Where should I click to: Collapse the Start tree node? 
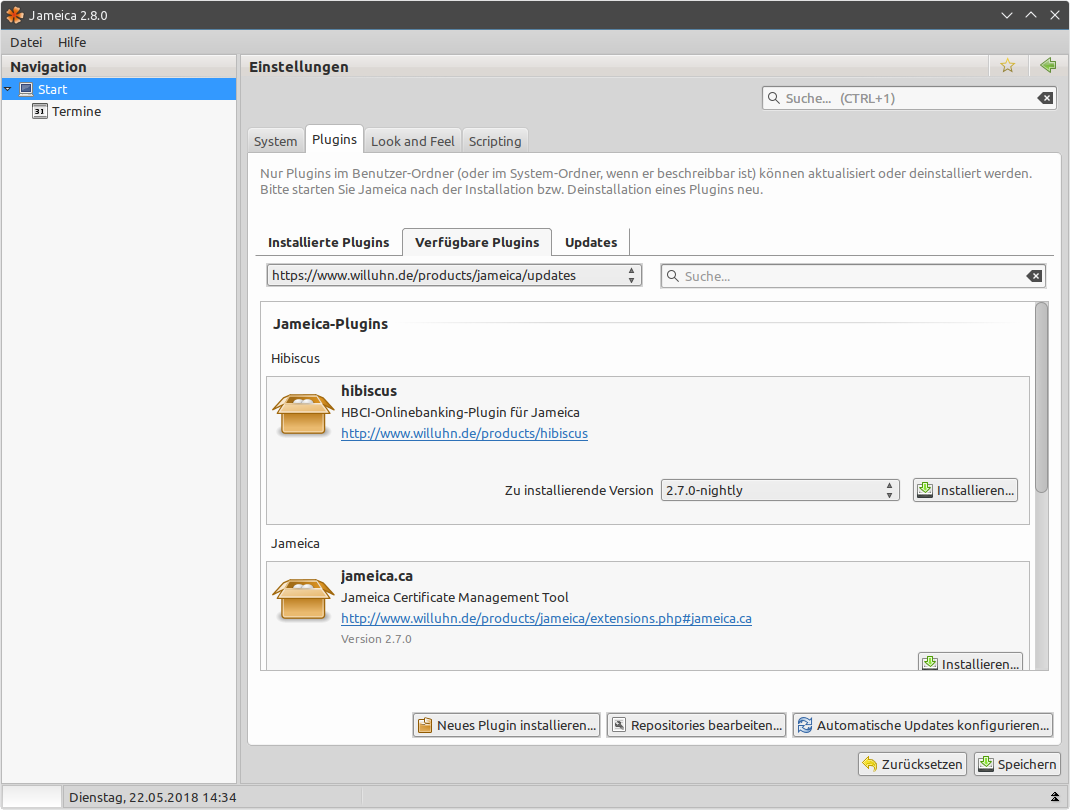8,89
